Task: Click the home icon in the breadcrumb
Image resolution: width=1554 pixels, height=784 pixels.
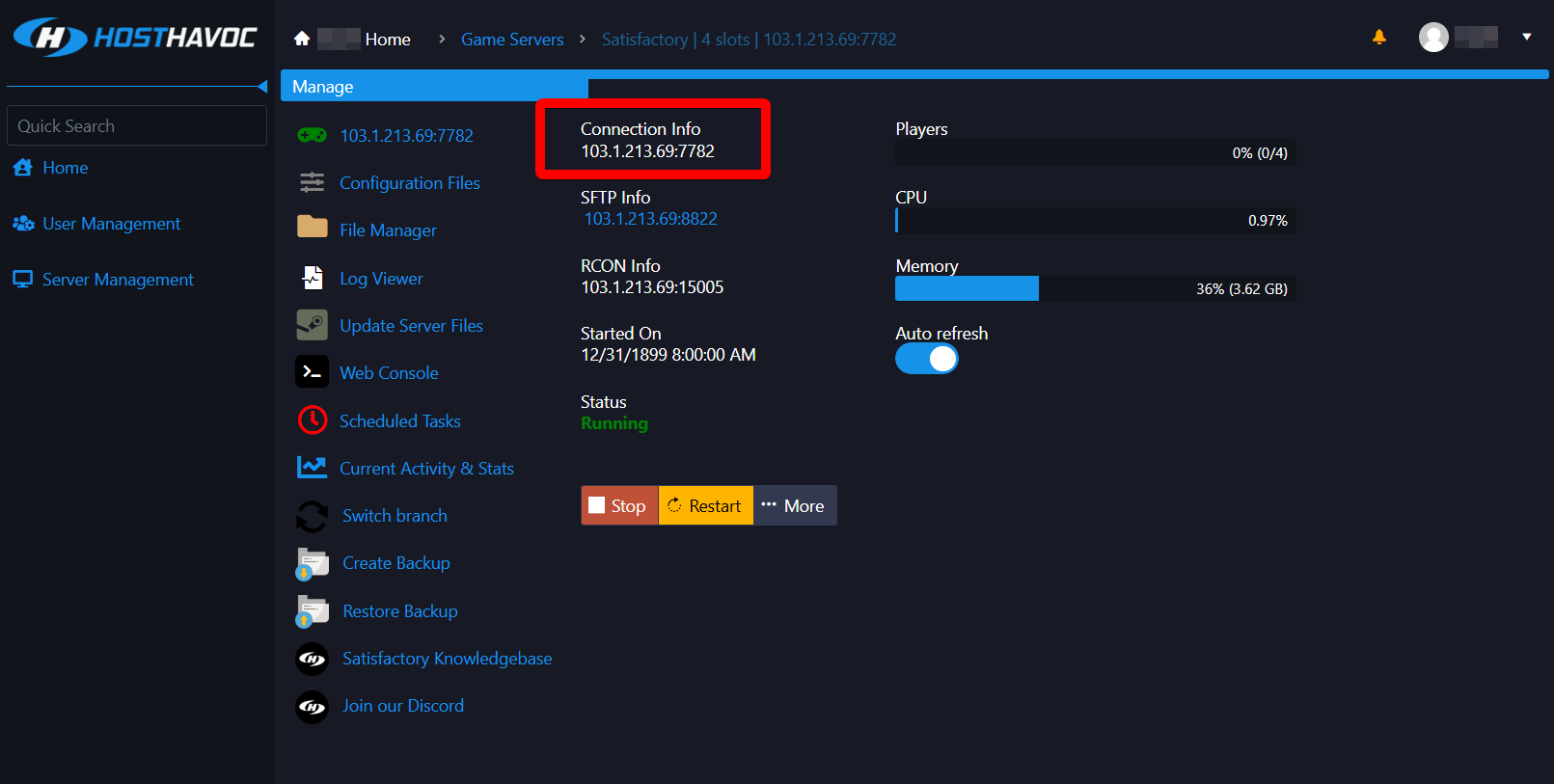Action: pos(302,39)
